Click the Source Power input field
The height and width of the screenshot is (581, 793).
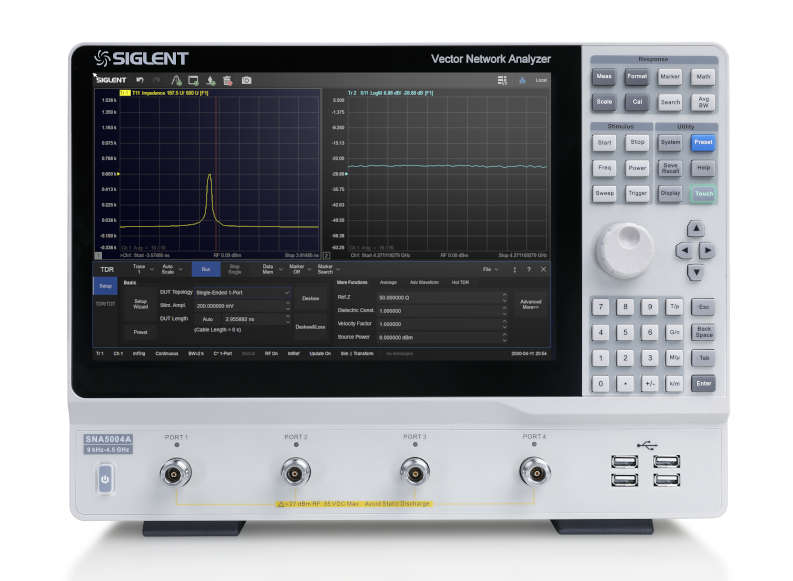pyautogui.click(x=440, y=337)
